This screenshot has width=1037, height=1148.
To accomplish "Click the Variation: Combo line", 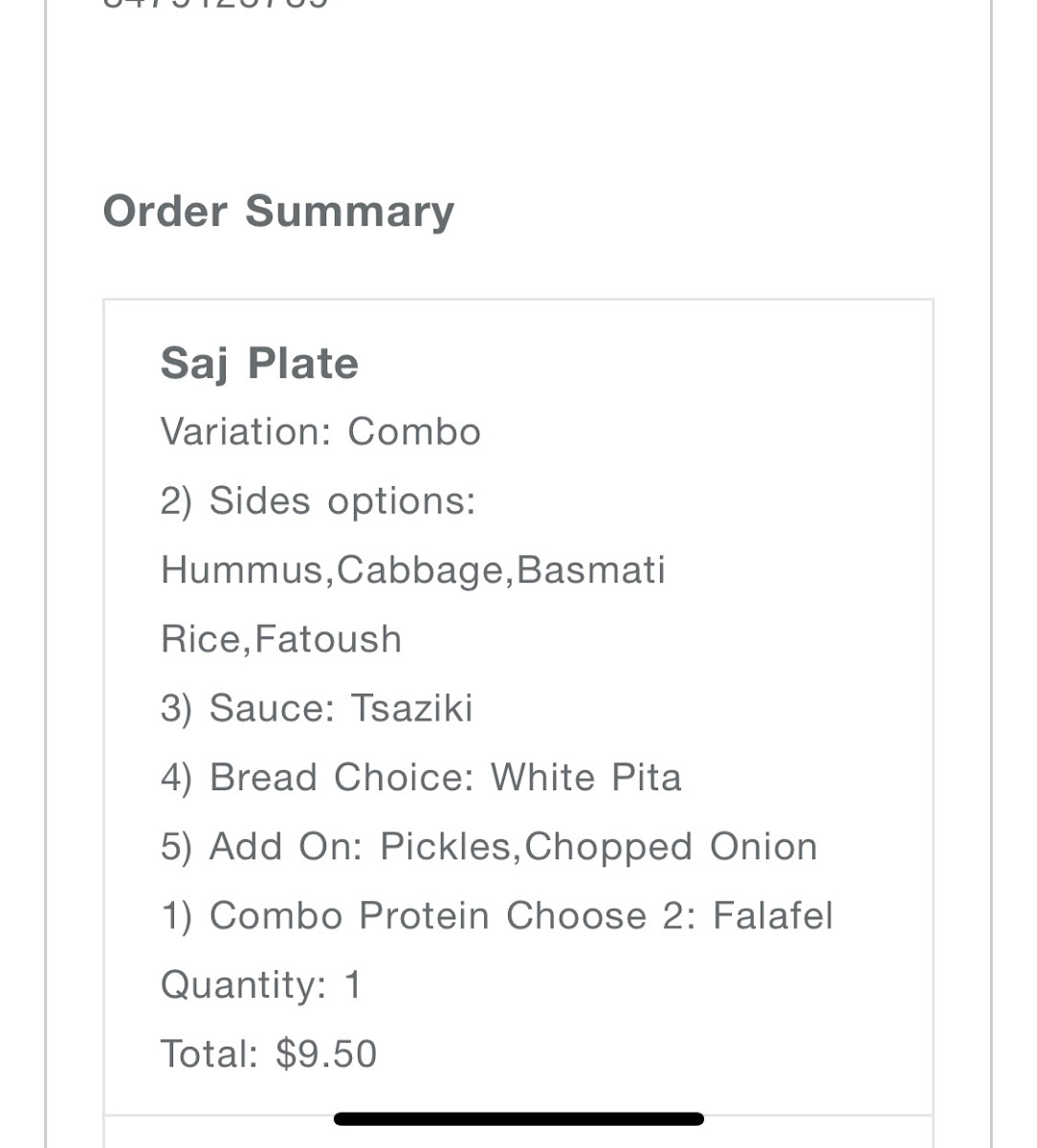I will click(x=320, y=431).
